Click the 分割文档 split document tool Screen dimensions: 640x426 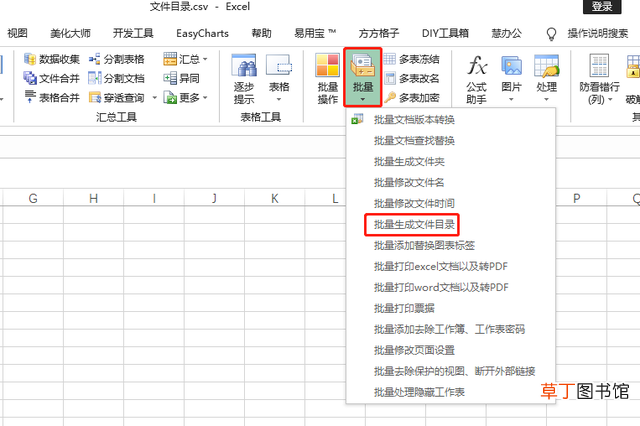117,78
